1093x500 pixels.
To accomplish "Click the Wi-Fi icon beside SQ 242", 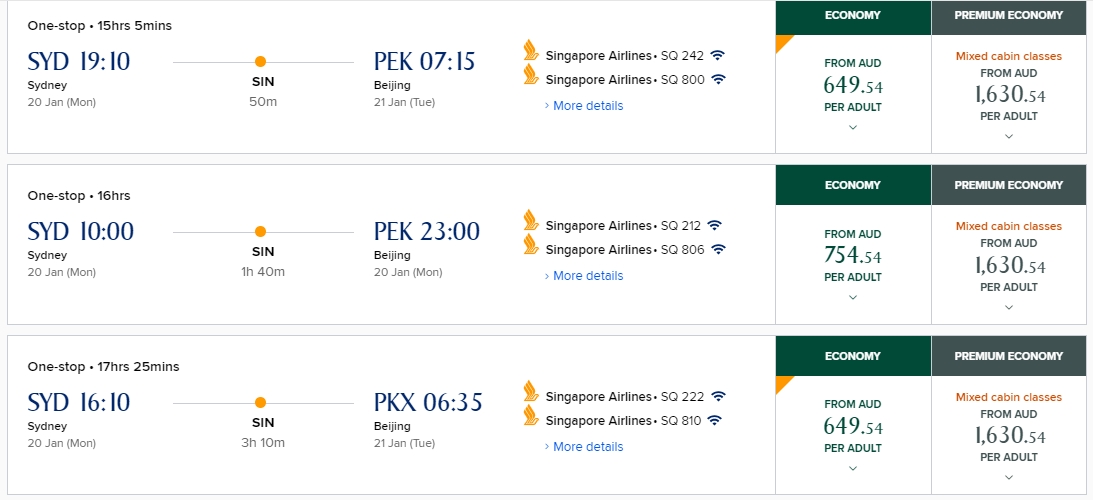I will click(719, 55).
